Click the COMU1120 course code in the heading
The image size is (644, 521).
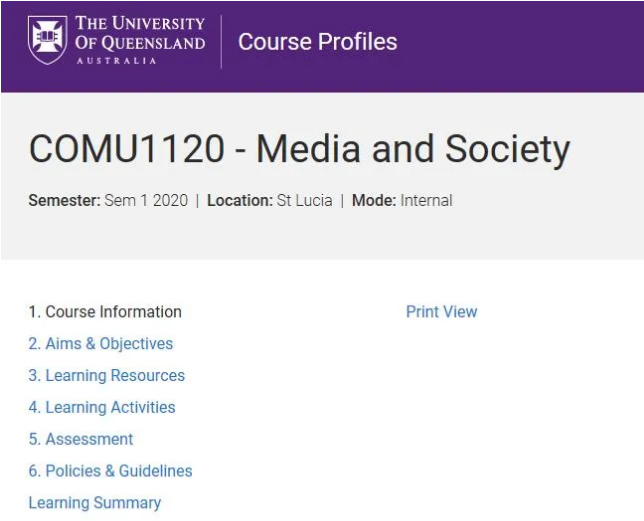(127, 150)
